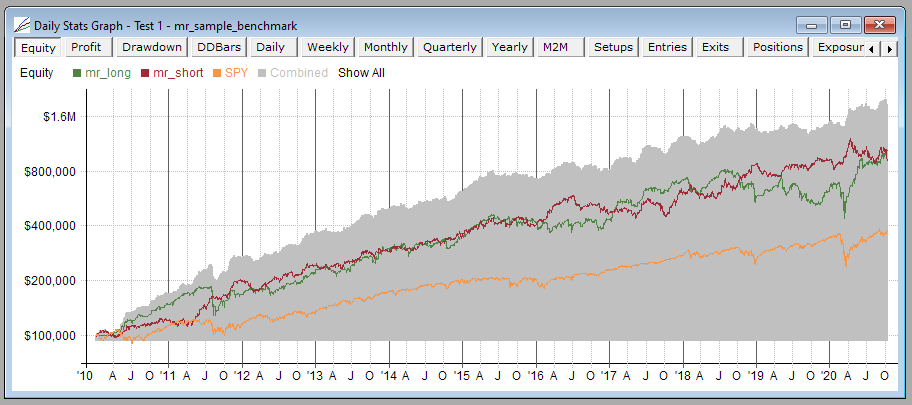Toggle the mr_short series visibility
The width and height of the screenshot is (912, 405).
click(x=177, y=73)
